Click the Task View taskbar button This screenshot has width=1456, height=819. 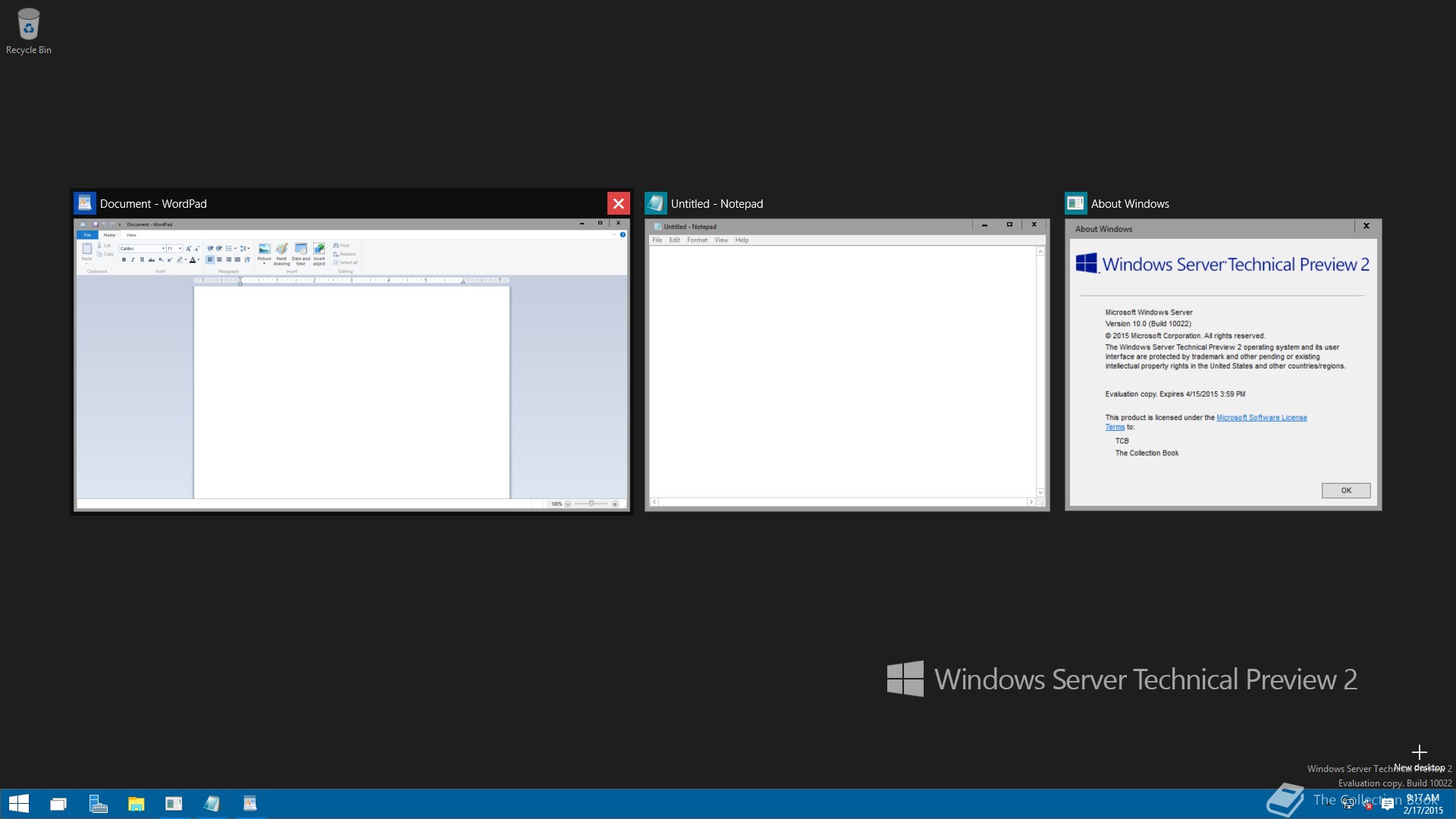tap(58, 804)
